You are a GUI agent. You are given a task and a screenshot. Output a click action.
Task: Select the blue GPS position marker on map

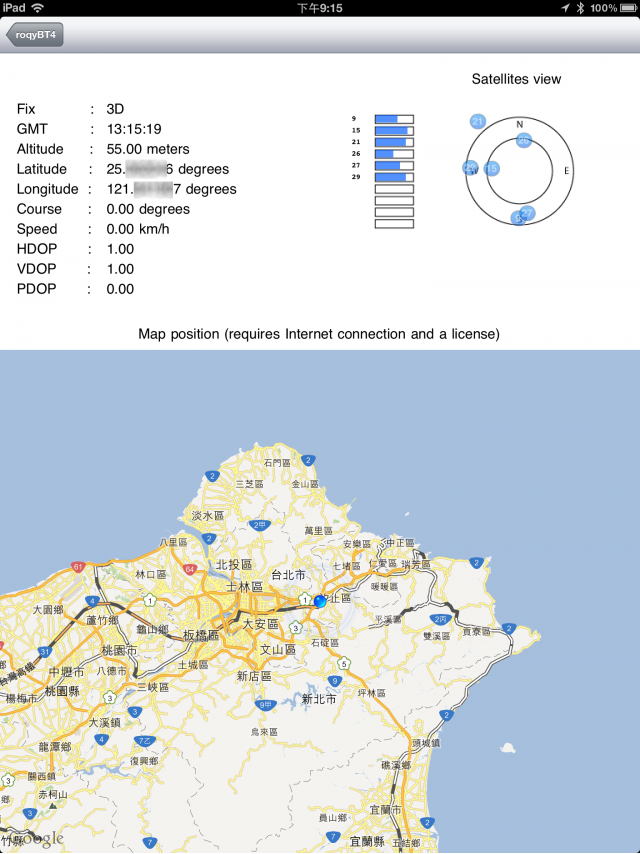pyautogui.click(x=320, y=601)
